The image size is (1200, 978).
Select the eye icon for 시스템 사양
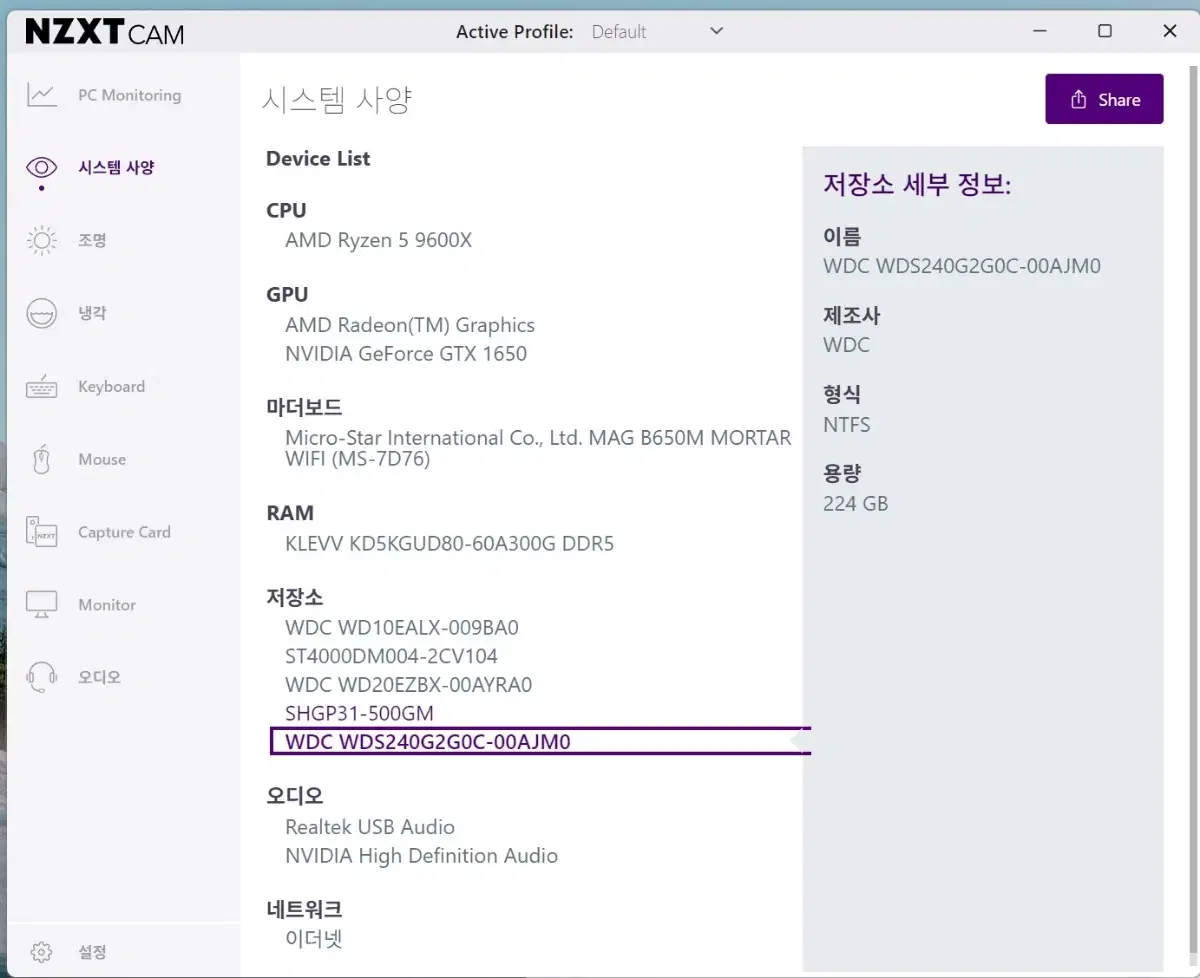pyautogui.click(x=41, y=167)
